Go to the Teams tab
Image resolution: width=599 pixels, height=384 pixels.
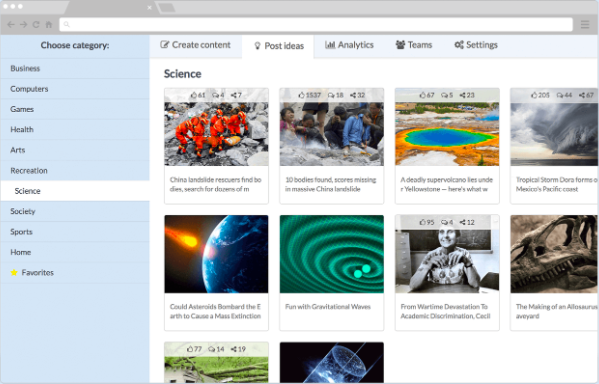pyautogui.click(x=414, y=45)
